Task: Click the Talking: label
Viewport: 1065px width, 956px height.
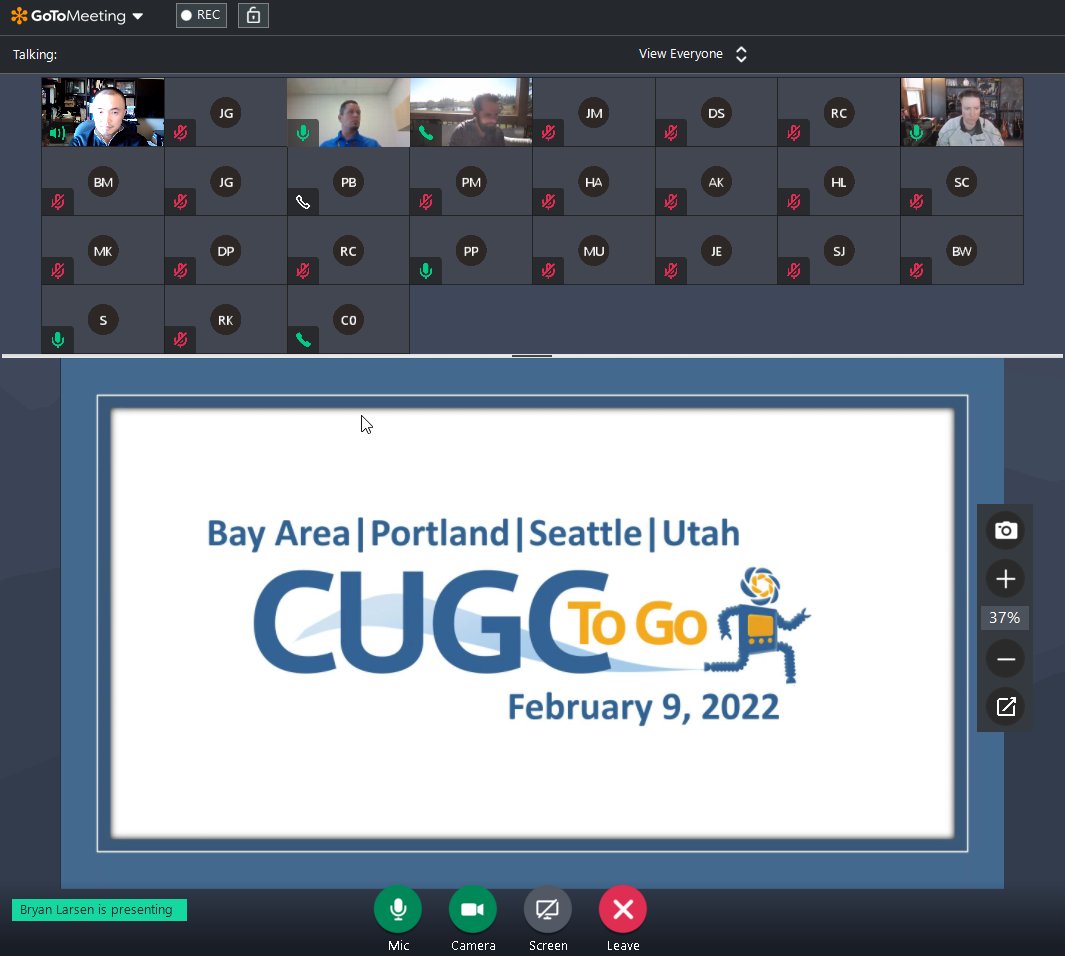Action: pyautogui.click(x=35, y=54)
